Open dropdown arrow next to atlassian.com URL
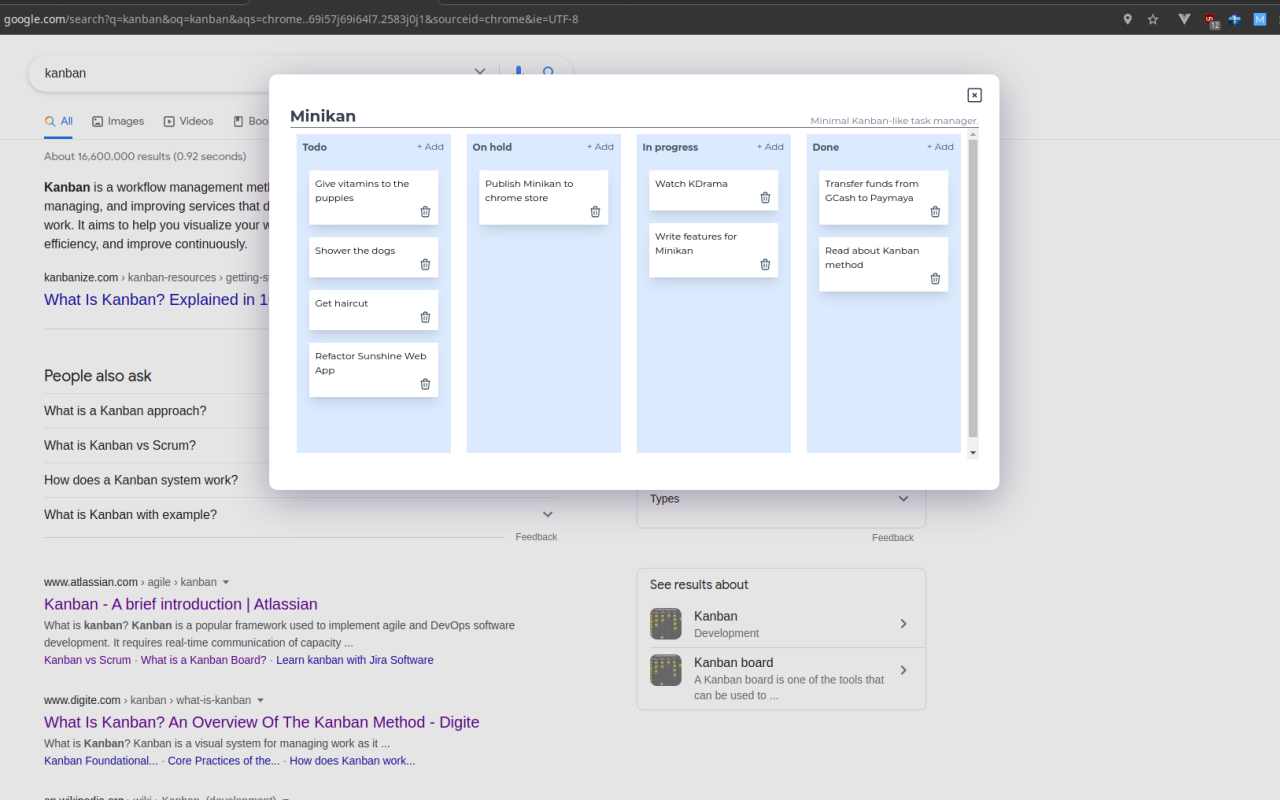The height and width of the screenshot is (800, 1280). tap(226, 582)
